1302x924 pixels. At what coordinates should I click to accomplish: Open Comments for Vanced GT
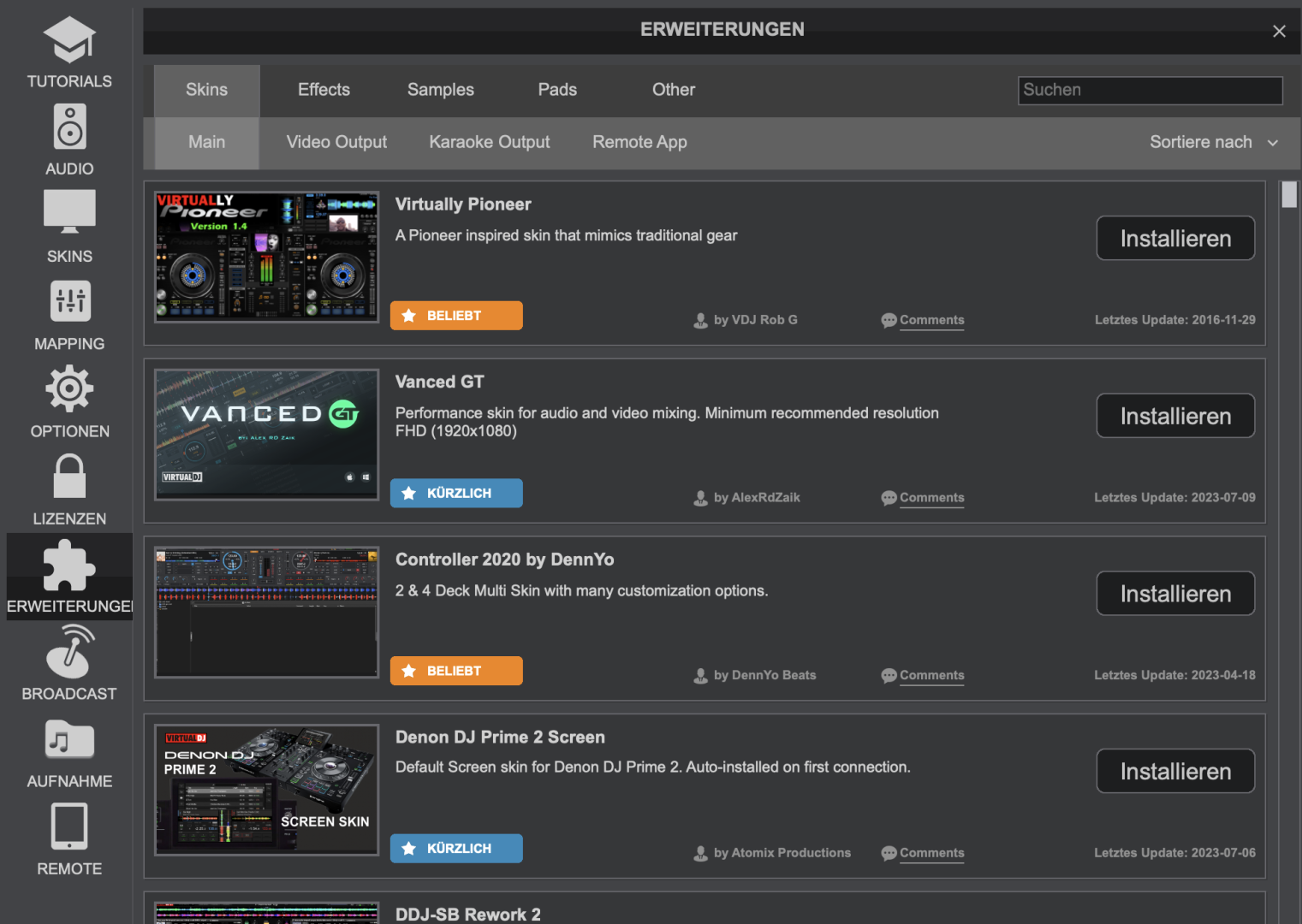pos(931,498)
